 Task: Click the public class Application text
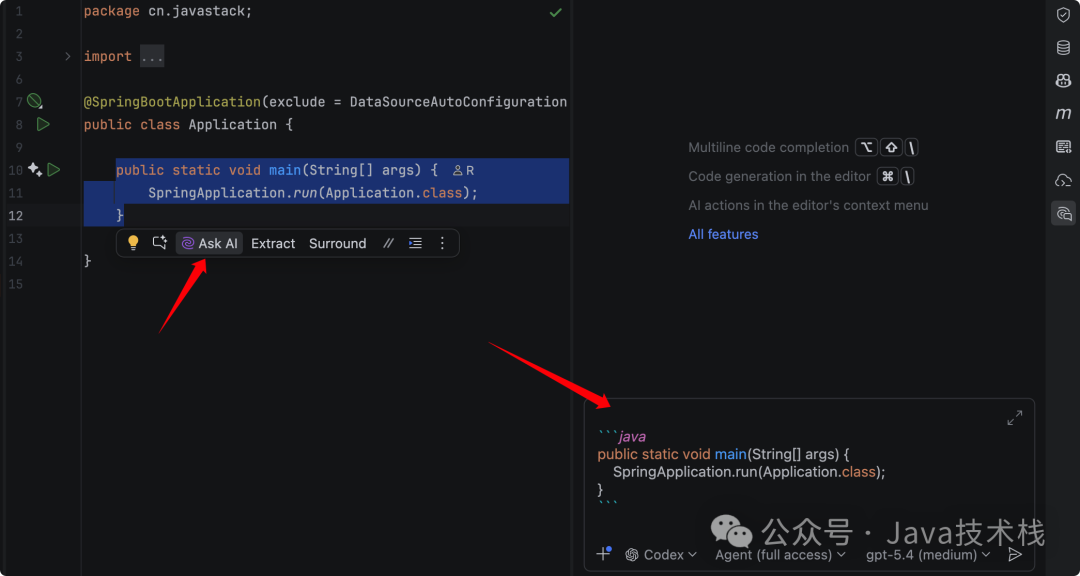point(180,125)
